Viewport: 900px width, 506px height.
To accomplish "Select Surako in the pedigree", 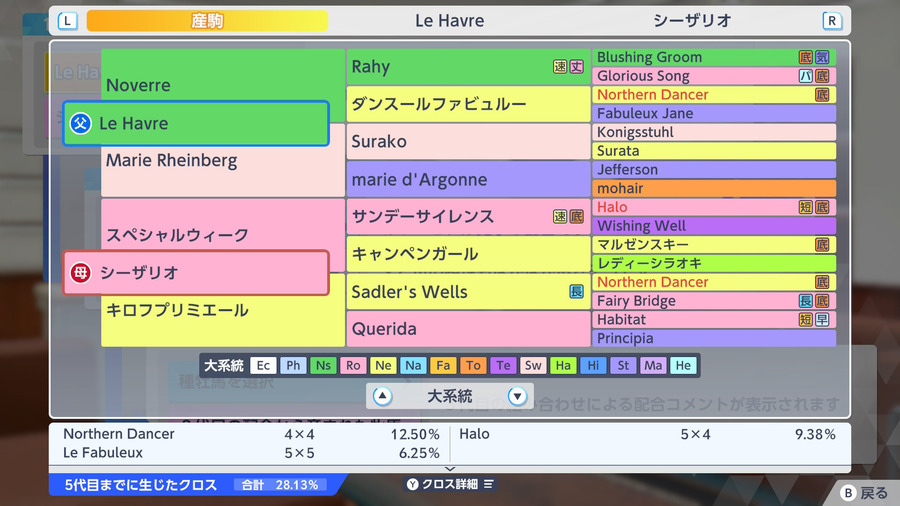I will pyautogui.click(x=468, y=141).
